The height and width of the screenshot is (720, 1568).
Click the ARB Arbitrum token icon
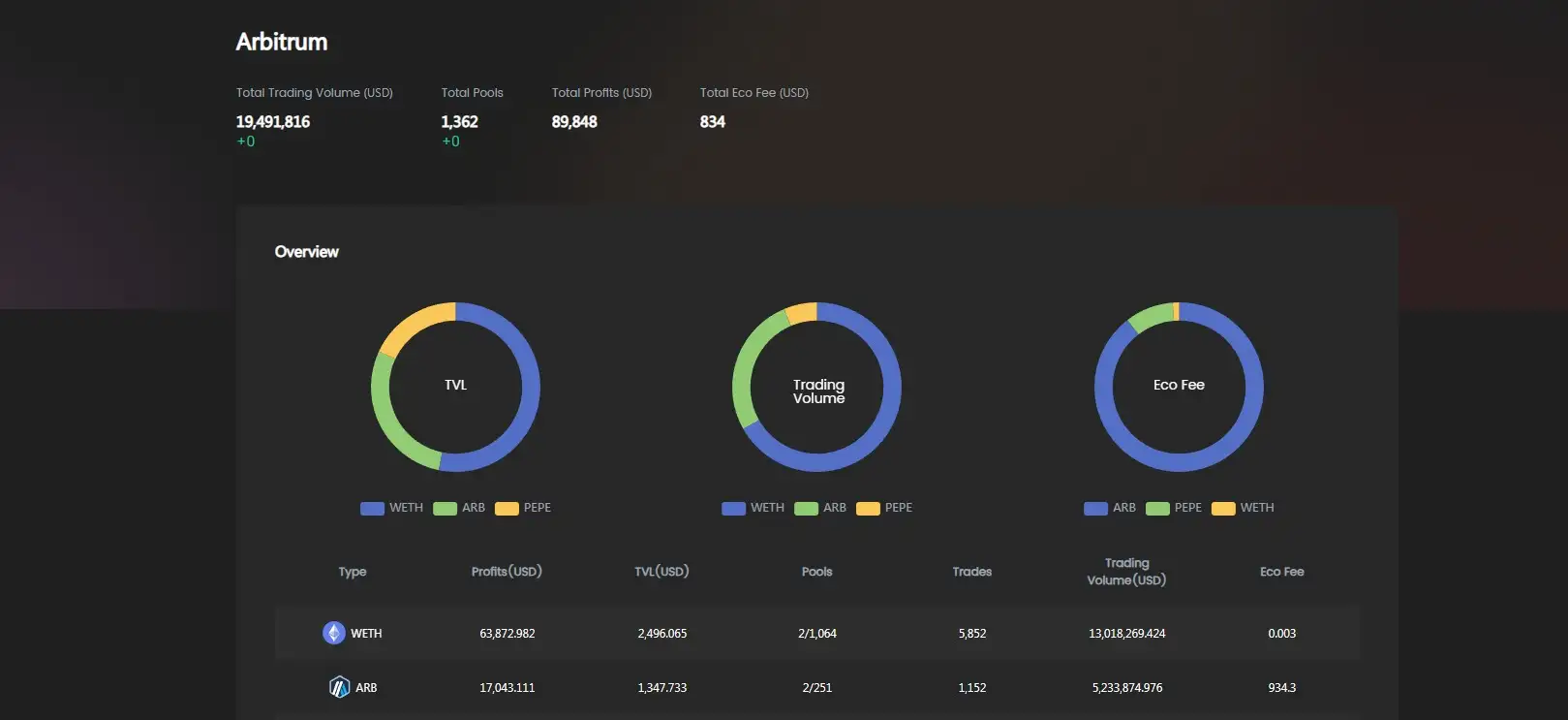[x=339, y=687]
